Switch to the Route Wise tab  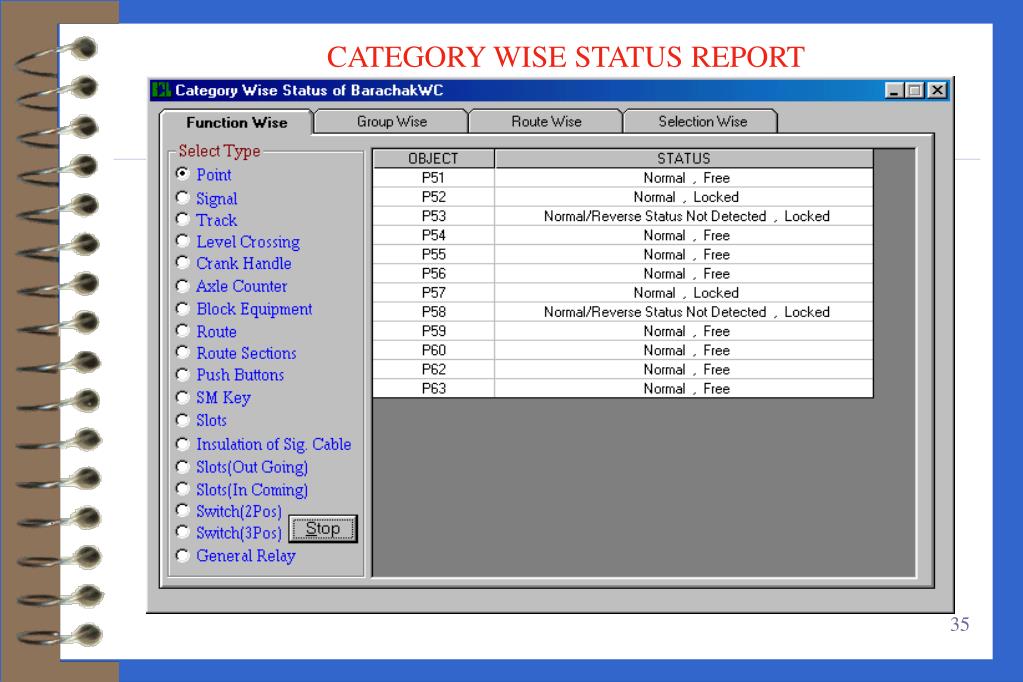pos(546,121)
